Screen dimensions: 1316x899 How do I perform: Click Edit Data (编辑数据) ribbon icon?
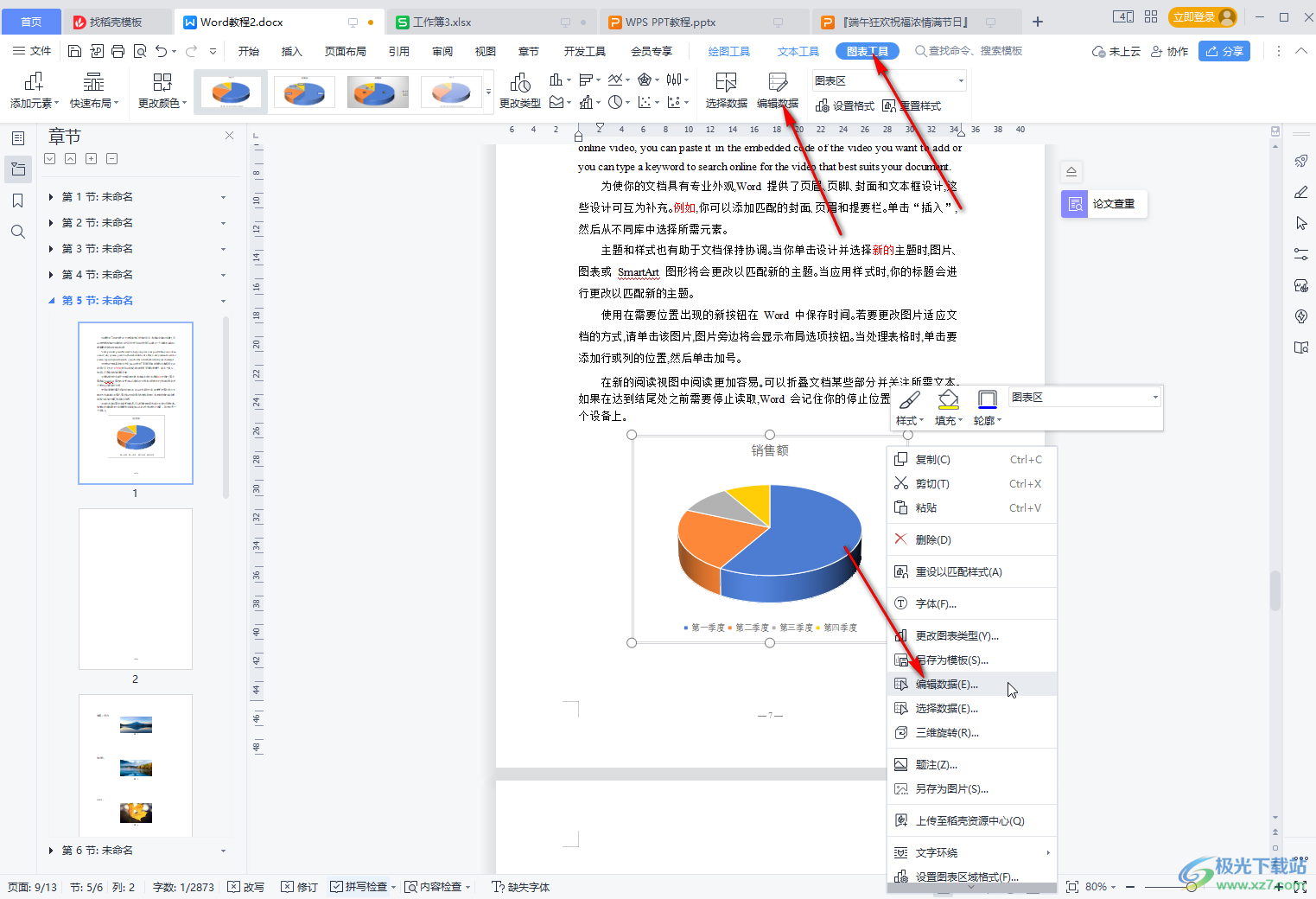(x=778, y=91)
